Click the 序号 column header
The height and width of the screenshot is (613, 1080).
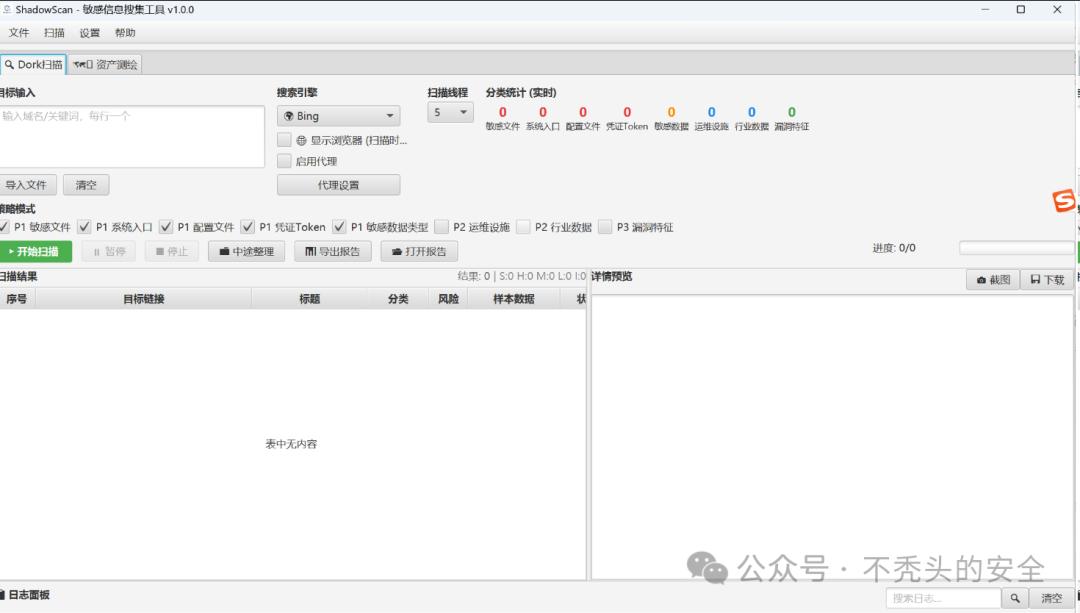pyautogui.click(x=17, y=299)
